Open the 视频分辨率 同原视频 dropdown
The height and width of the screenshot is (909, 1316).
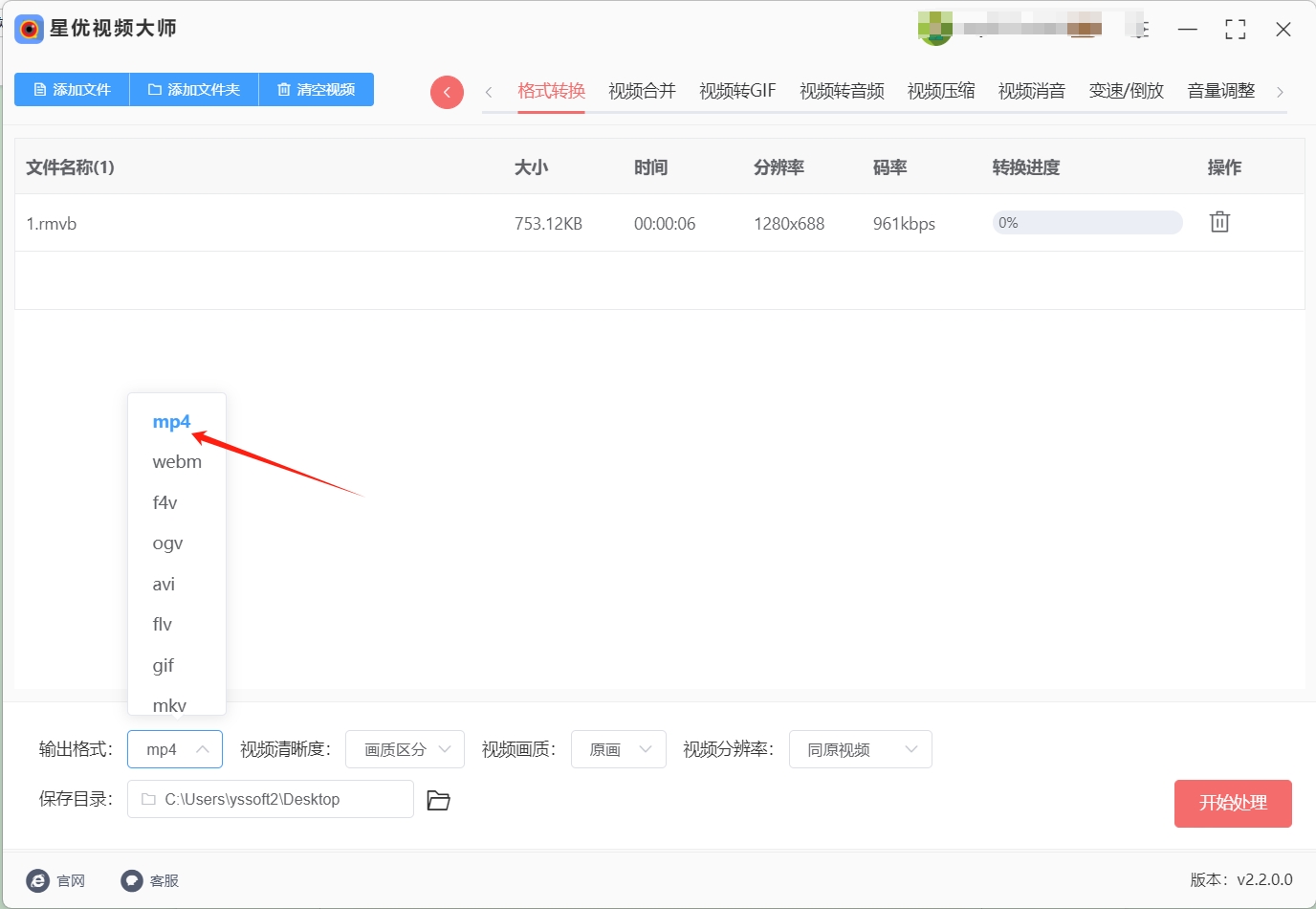point(861,749)
